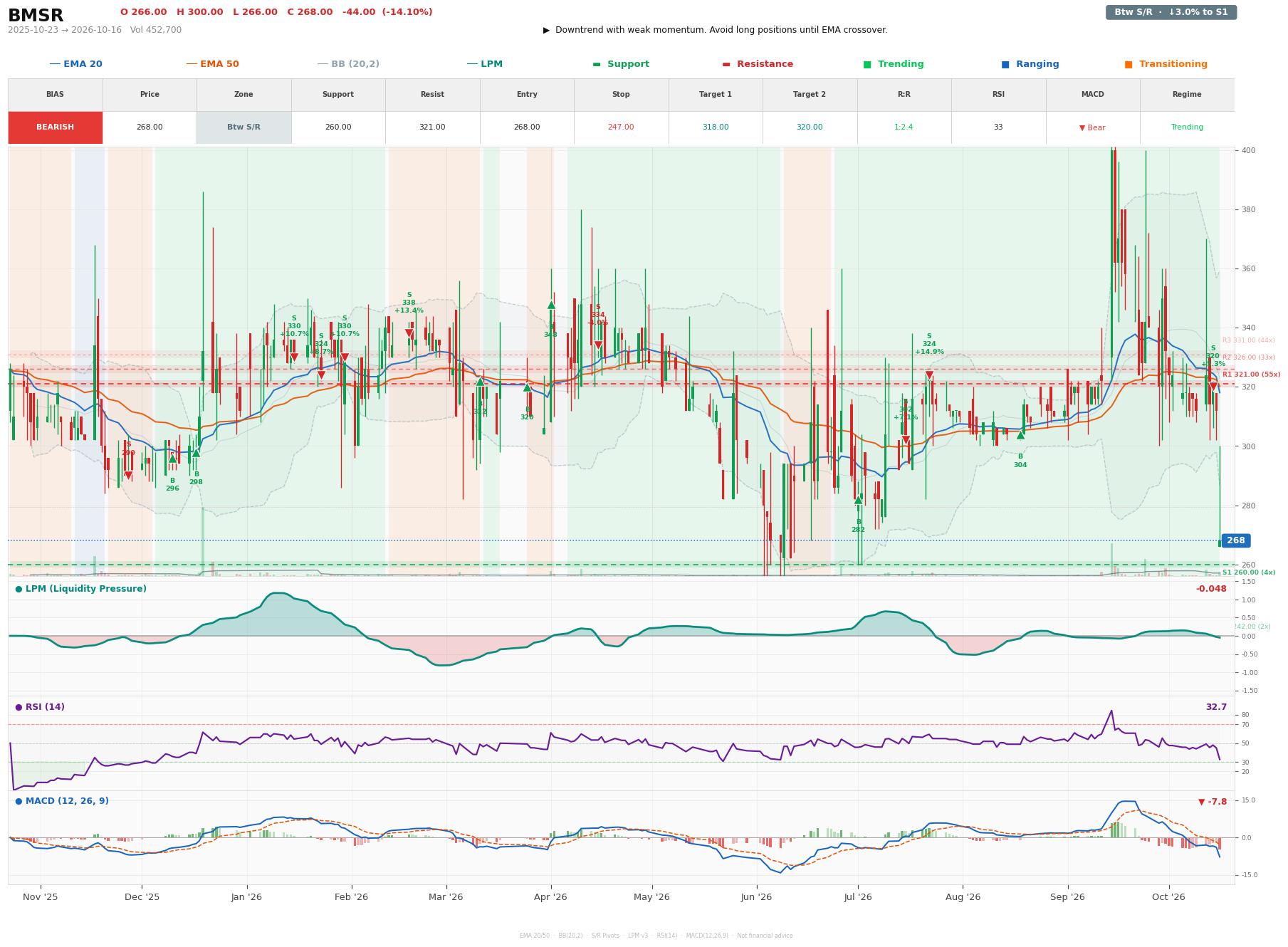Click the BEARISH bias cell

[x=55, y=127]
